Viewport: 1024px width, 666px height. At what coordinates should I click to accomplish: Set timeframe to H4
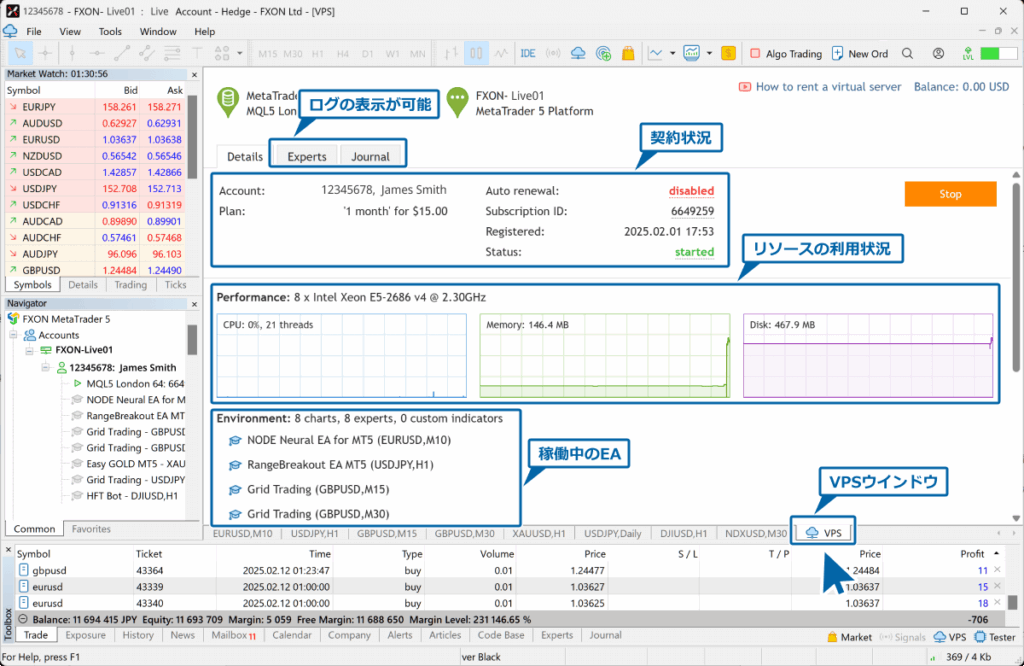343,54
